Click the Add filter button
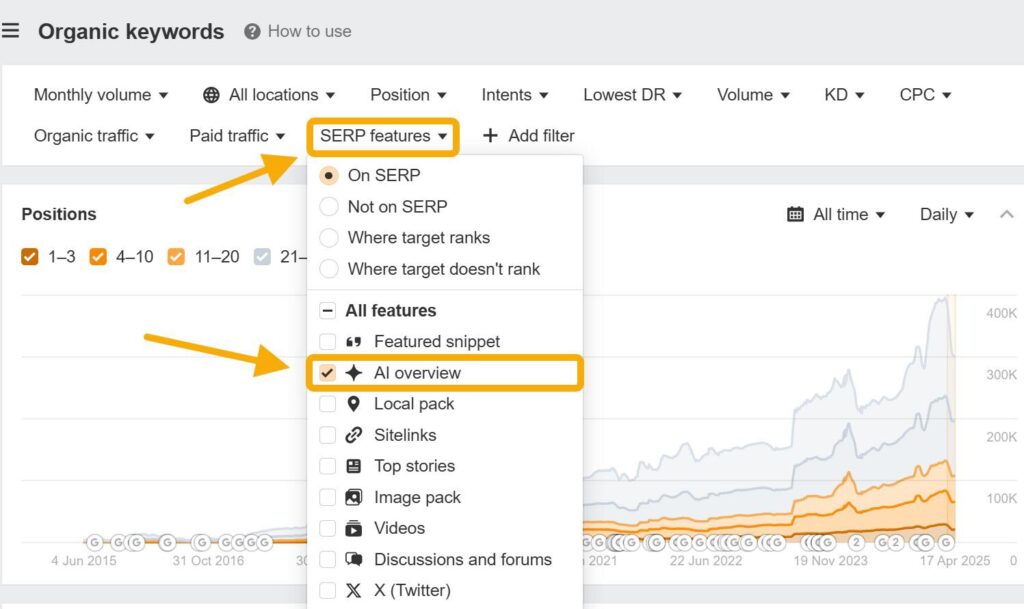The image size is (1024, 609). point(528,136)
